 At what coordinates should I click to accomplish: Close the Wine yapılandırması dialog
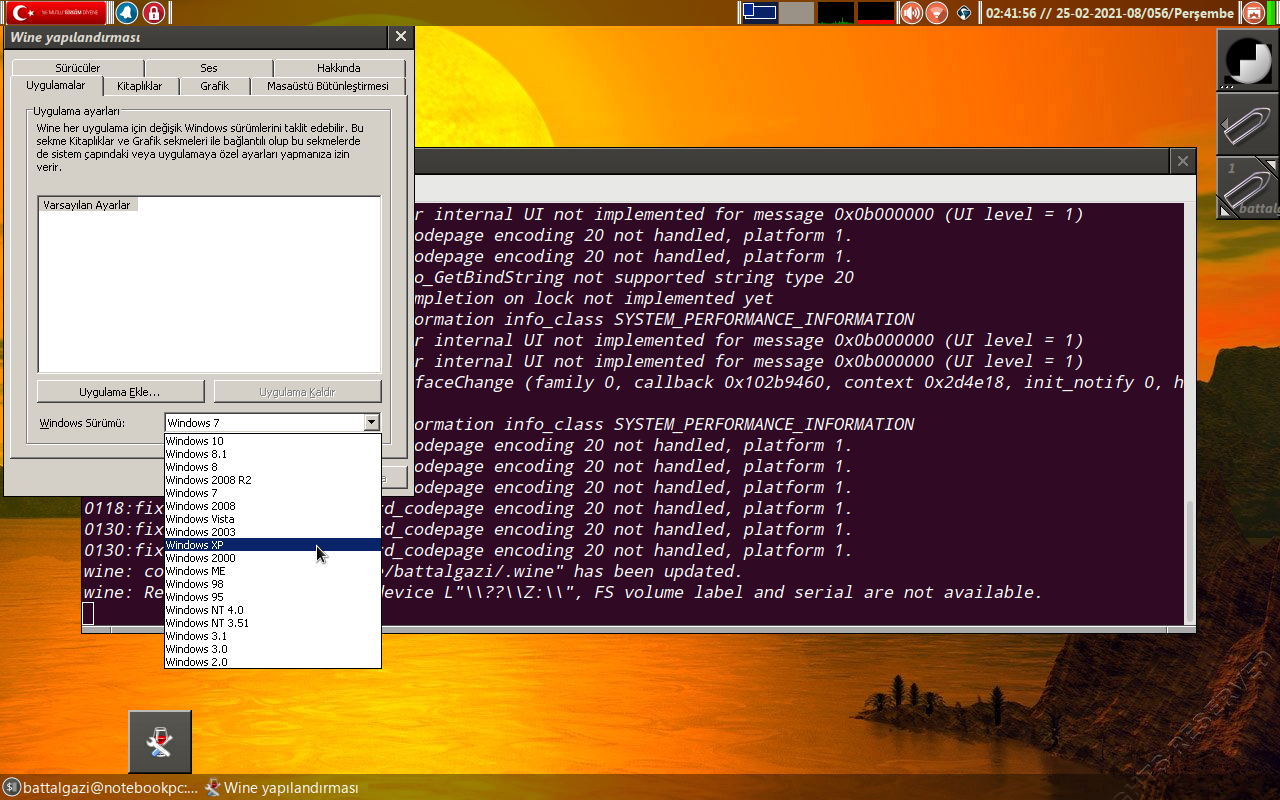point(400,37)
